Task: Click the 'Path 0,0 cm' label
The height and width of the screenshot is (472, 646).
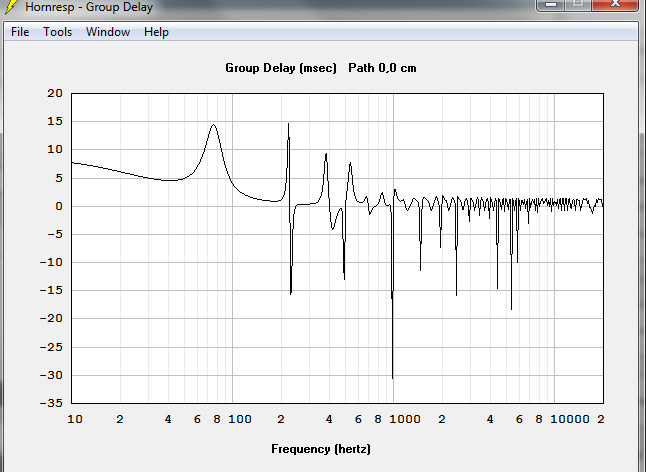Action: click(382, 68)
